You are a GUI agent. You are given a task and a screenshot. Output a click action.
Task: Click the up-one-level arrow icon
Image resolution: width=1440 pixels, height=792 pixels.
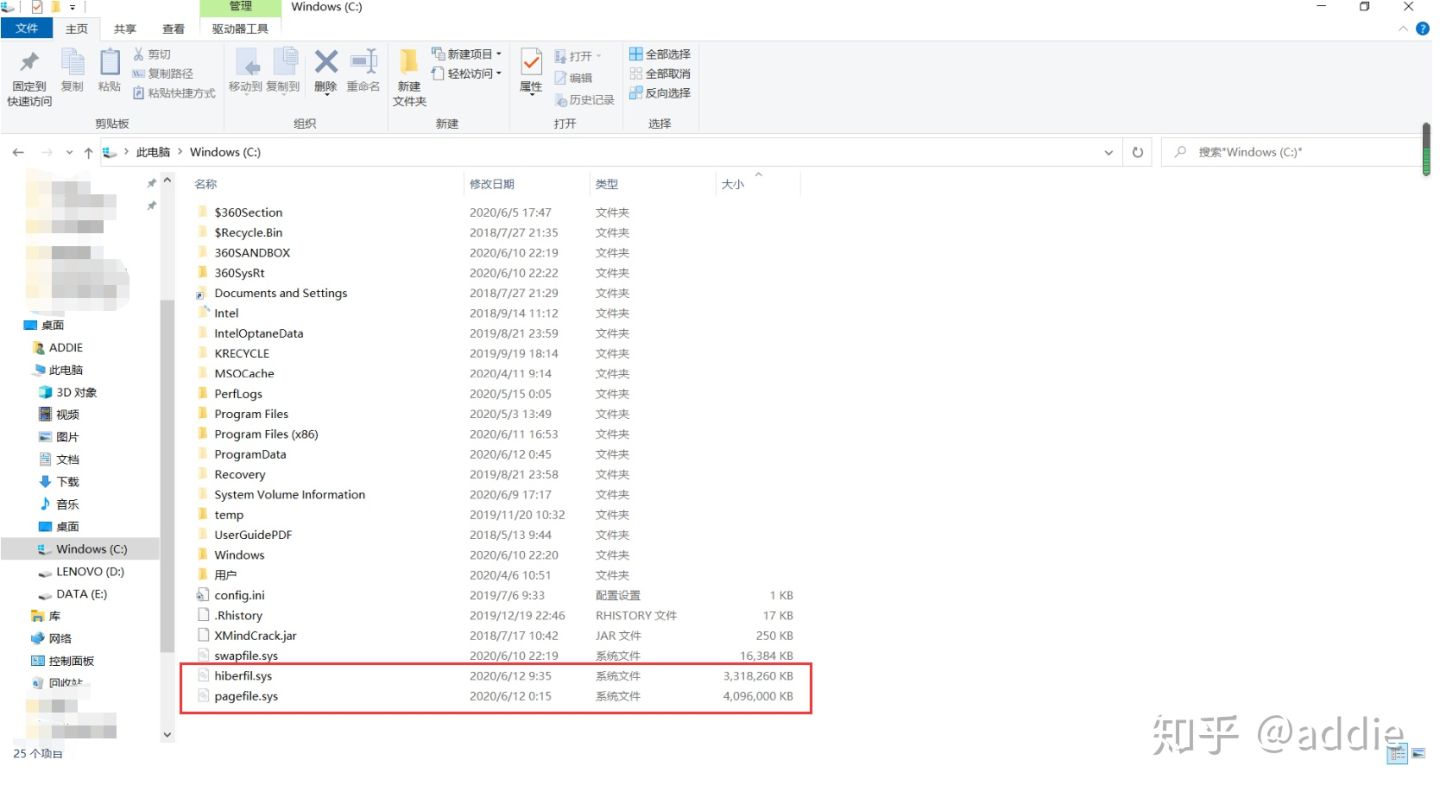click(89, 151)
